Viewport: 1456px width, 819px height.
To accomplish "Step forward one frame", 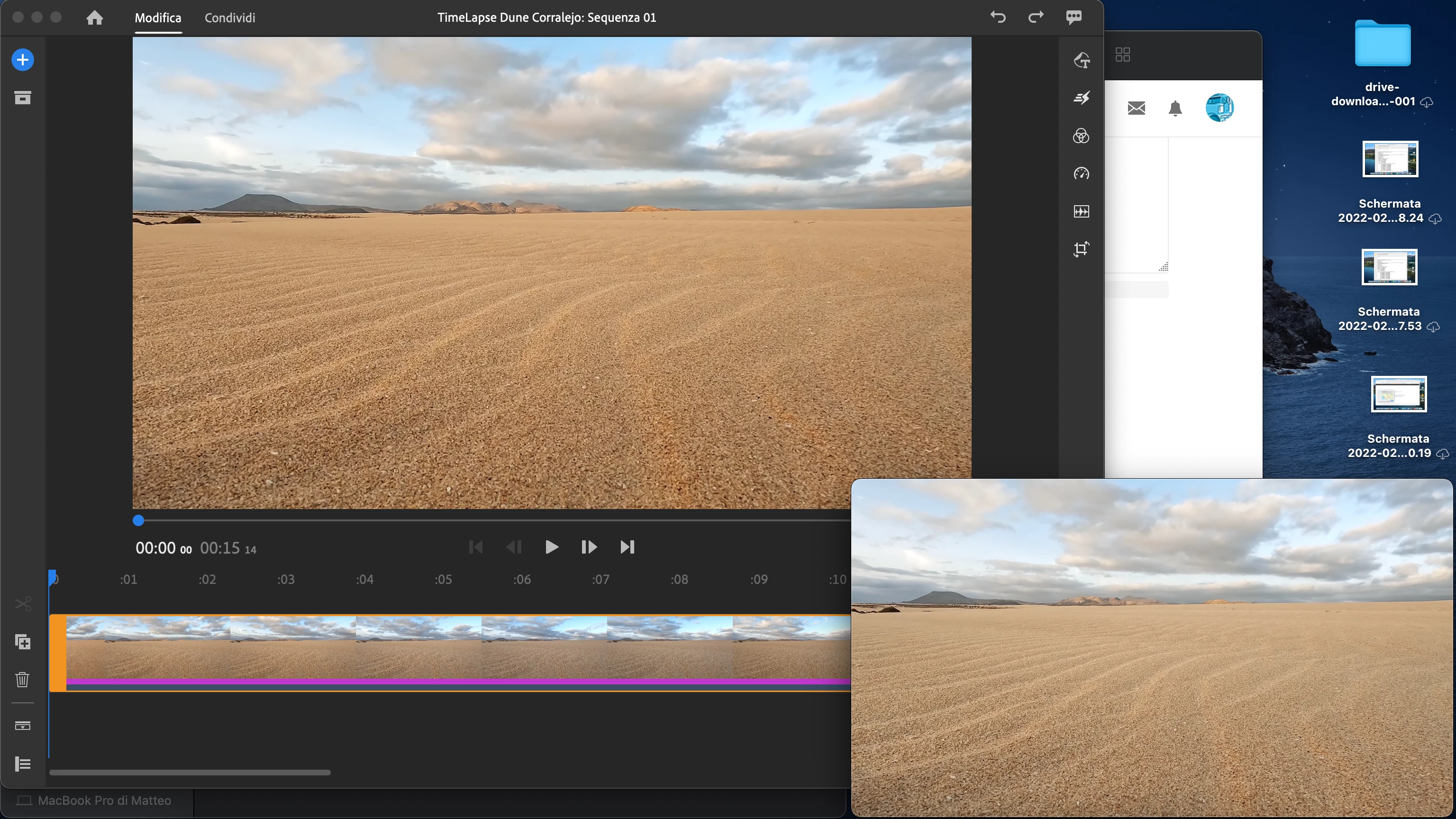I will [x=588, y=547].
